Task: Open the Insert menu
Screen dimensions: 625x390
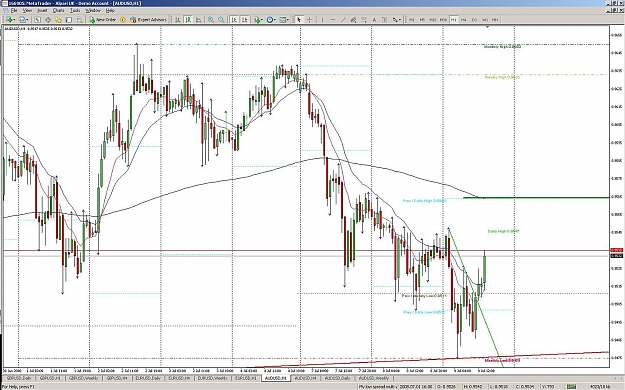Action: pyautogui.click(x=42, y=10)
